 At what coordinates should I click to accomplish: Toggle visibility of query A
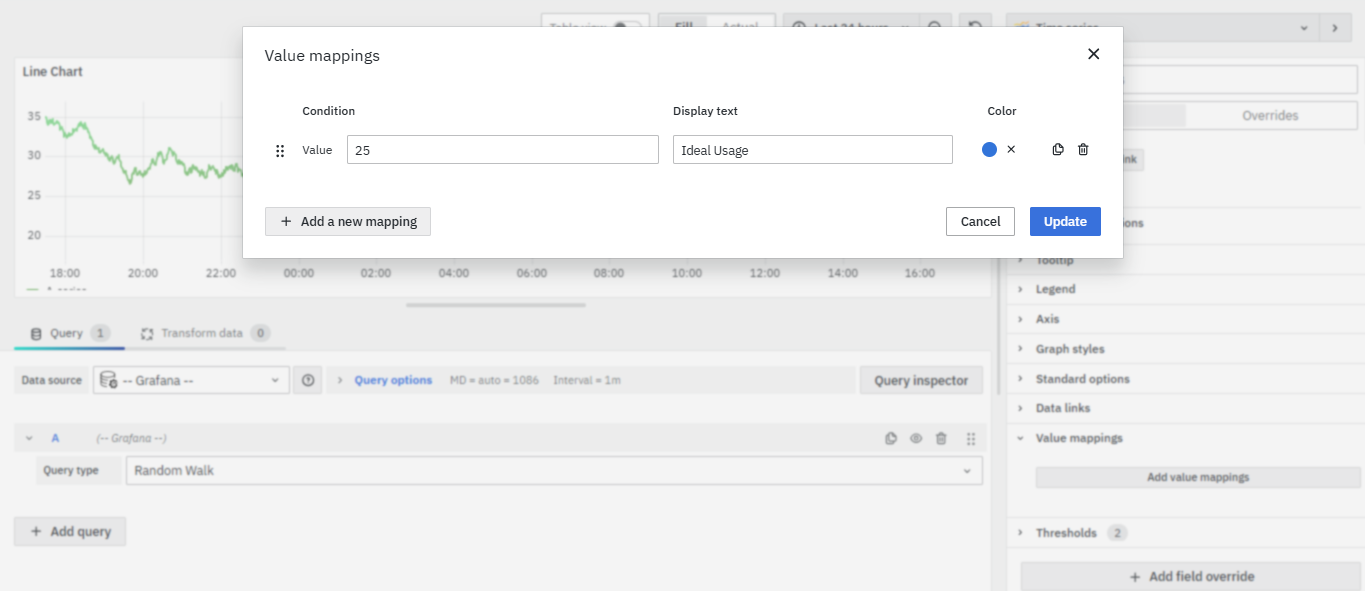point(916,438)
